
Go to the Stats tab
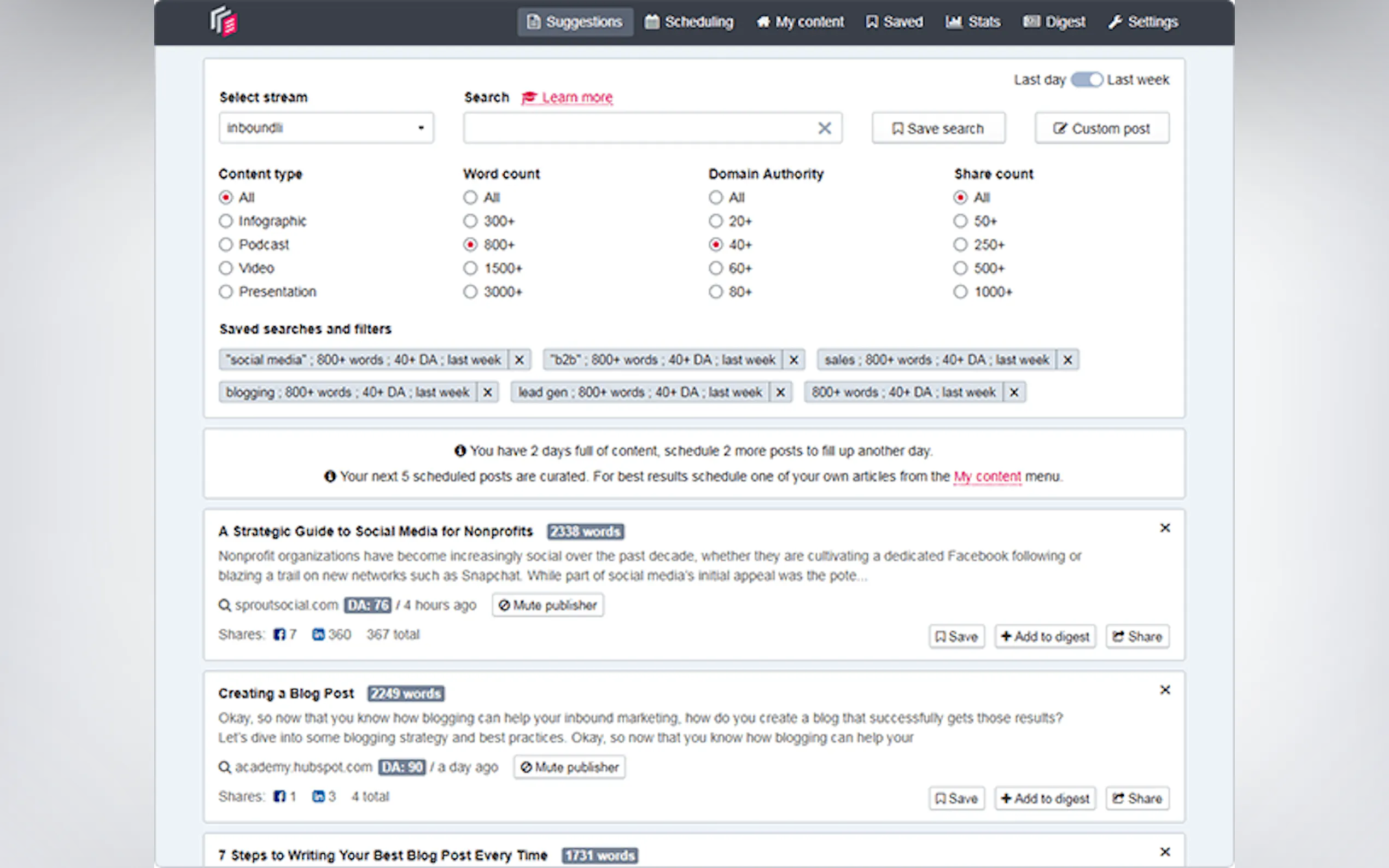[973, 22]
